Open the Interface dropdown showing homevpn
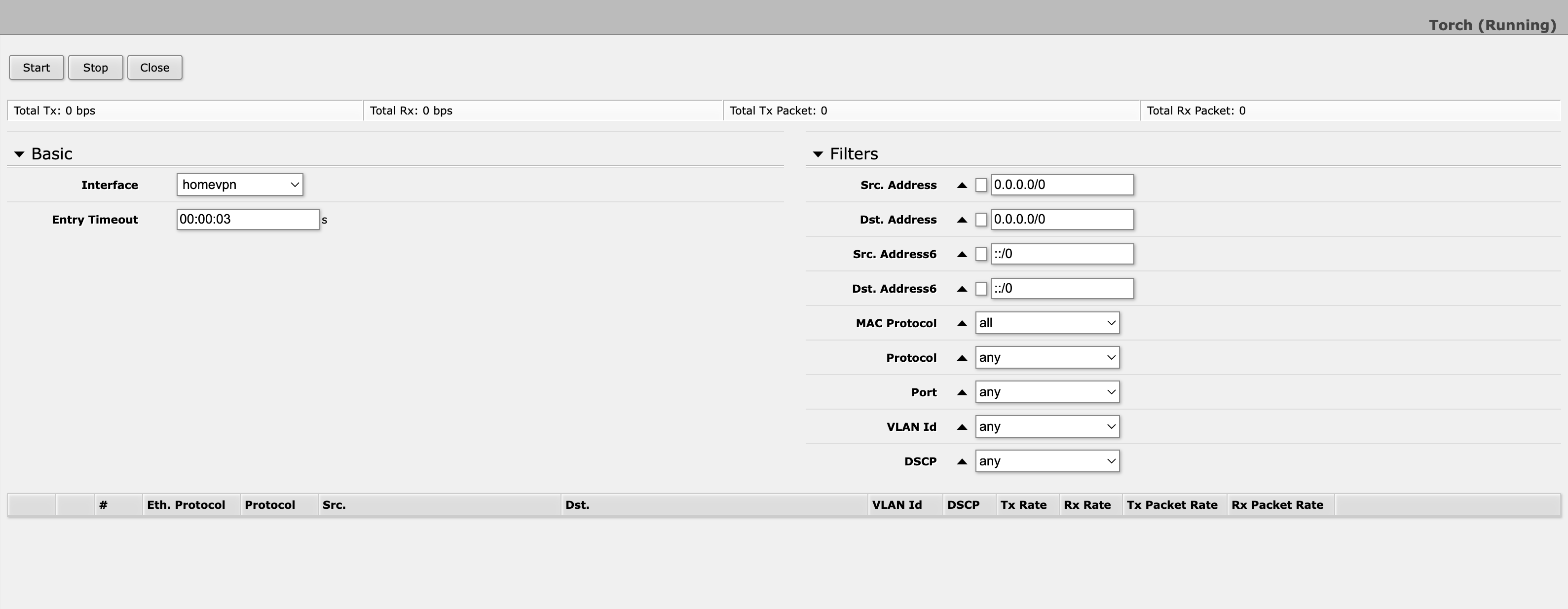The image size is (1568, 609). tap(240, 185)
